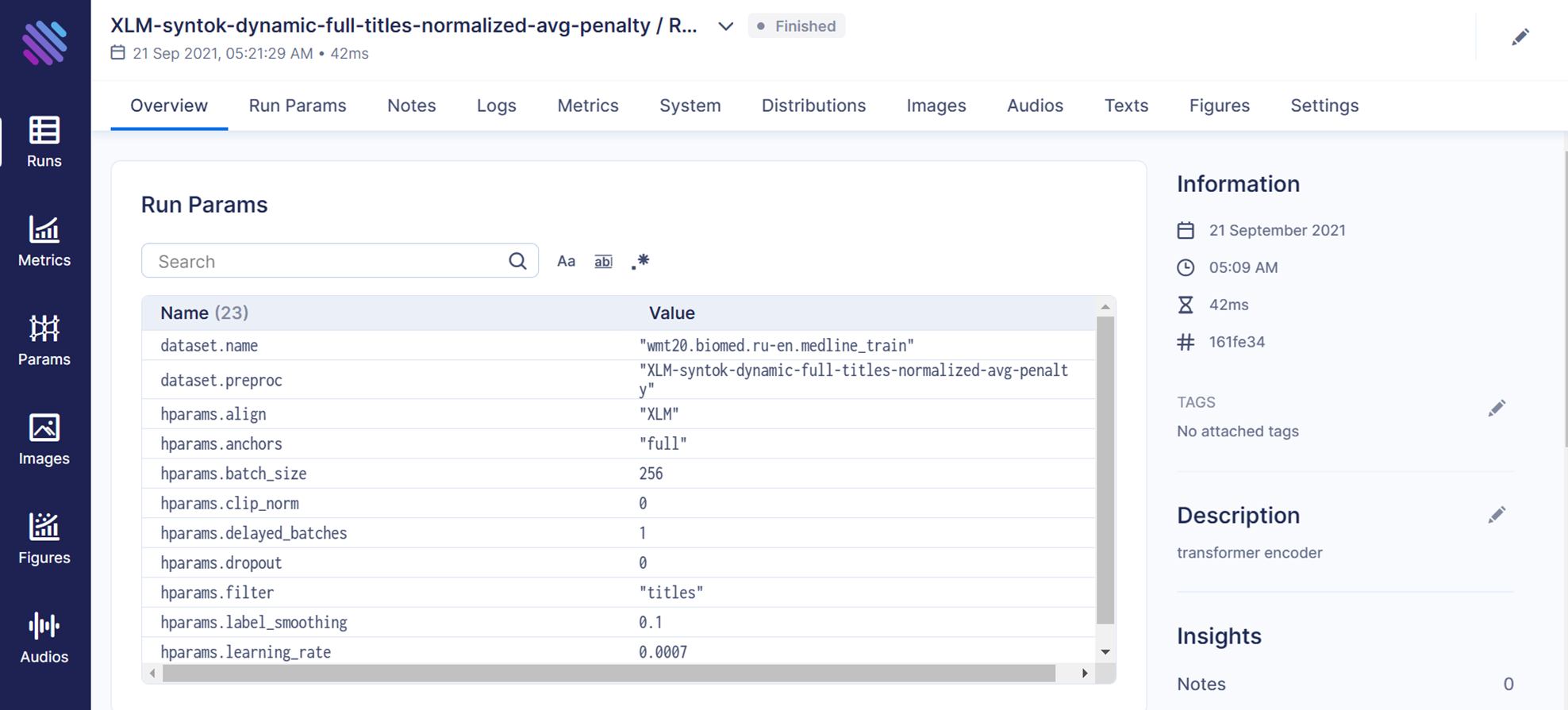Select the hparams.align row
This screenshot has height=710, width=1568.
619,414
